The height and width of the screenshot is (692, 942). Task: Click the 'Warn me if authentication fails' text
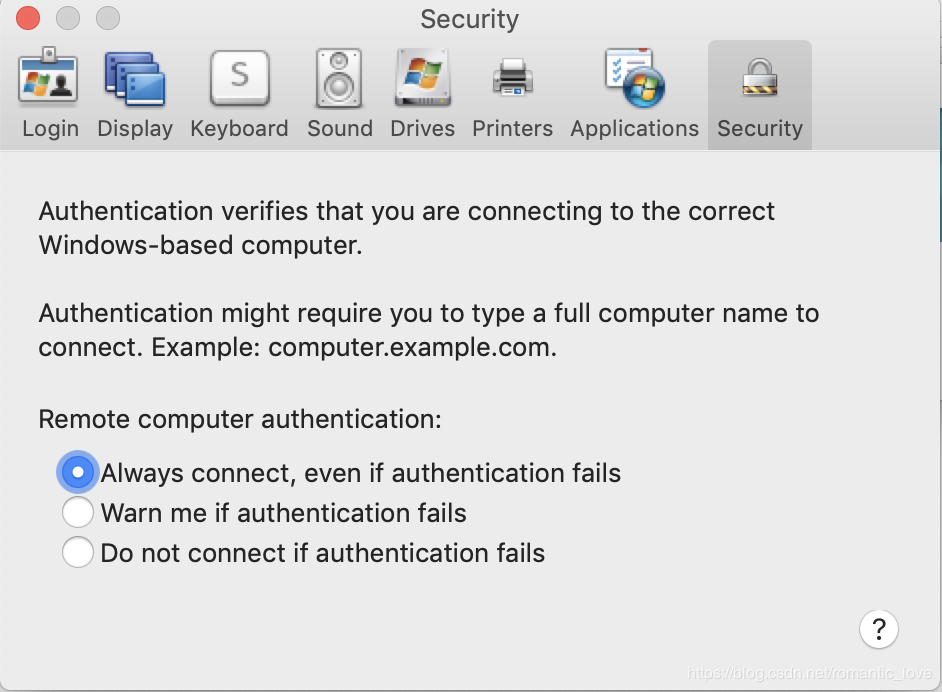[x=283, y=513]
